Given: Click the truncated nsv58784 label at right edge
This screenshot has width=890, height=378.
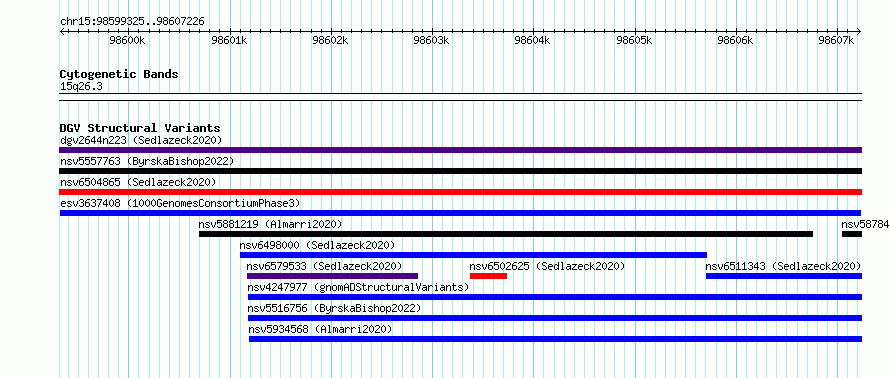Looking at the screenshot, I should [866, 224].
